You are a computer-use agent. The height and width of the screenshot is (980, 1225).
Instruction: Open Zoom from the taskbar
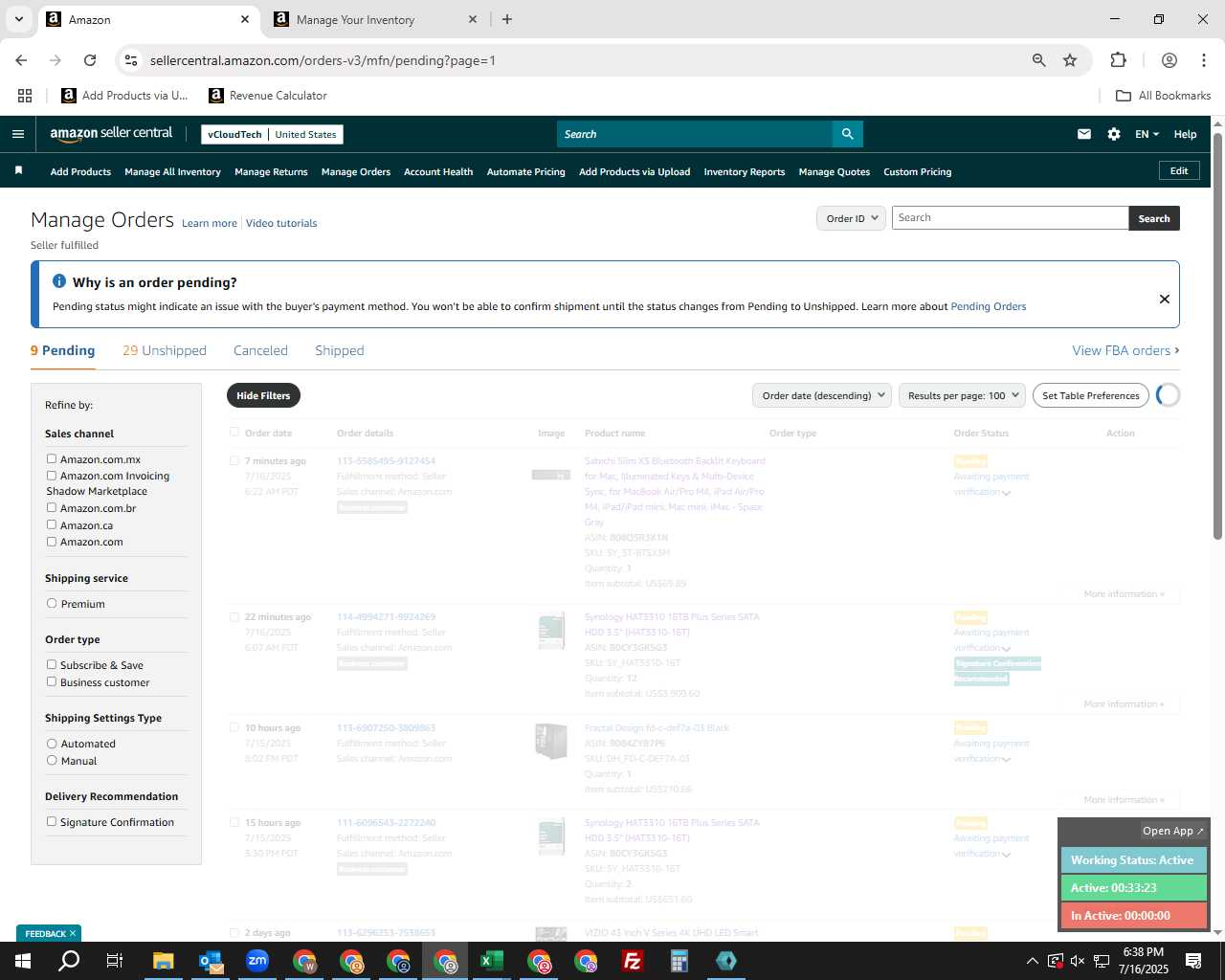[x=257, y=961]
